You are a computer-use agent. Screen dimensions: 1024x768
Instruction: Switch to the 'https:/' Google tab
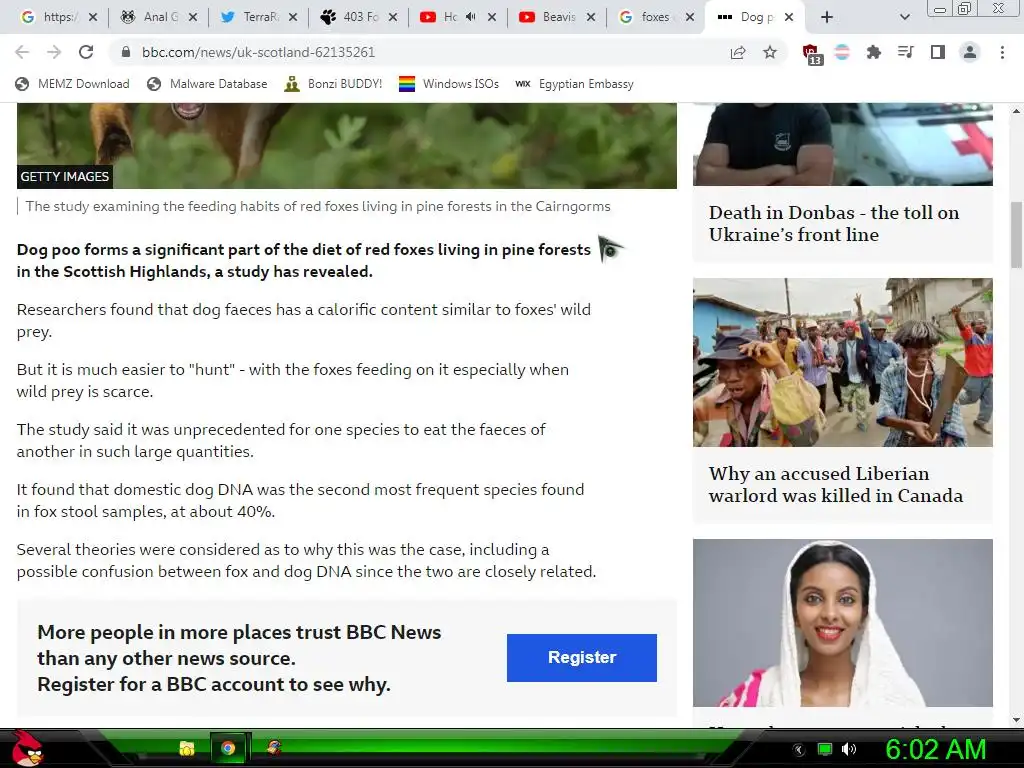pyautogui.click(x=57, y=17)
